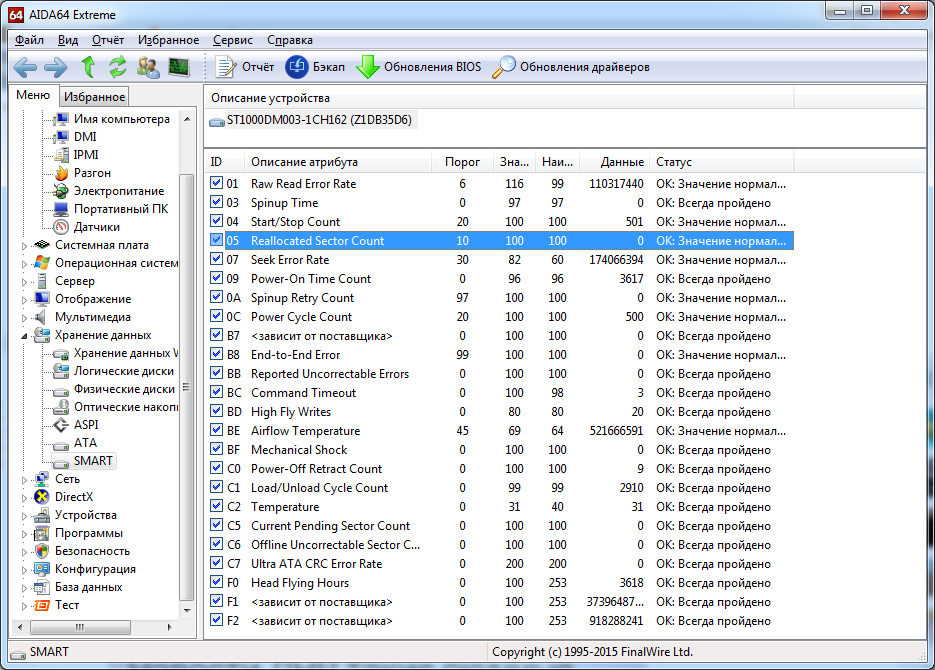Image resolution: width=935 pixels, height=670 pixels.
Task: Switch to the Избранное tab
Action: 94,97
